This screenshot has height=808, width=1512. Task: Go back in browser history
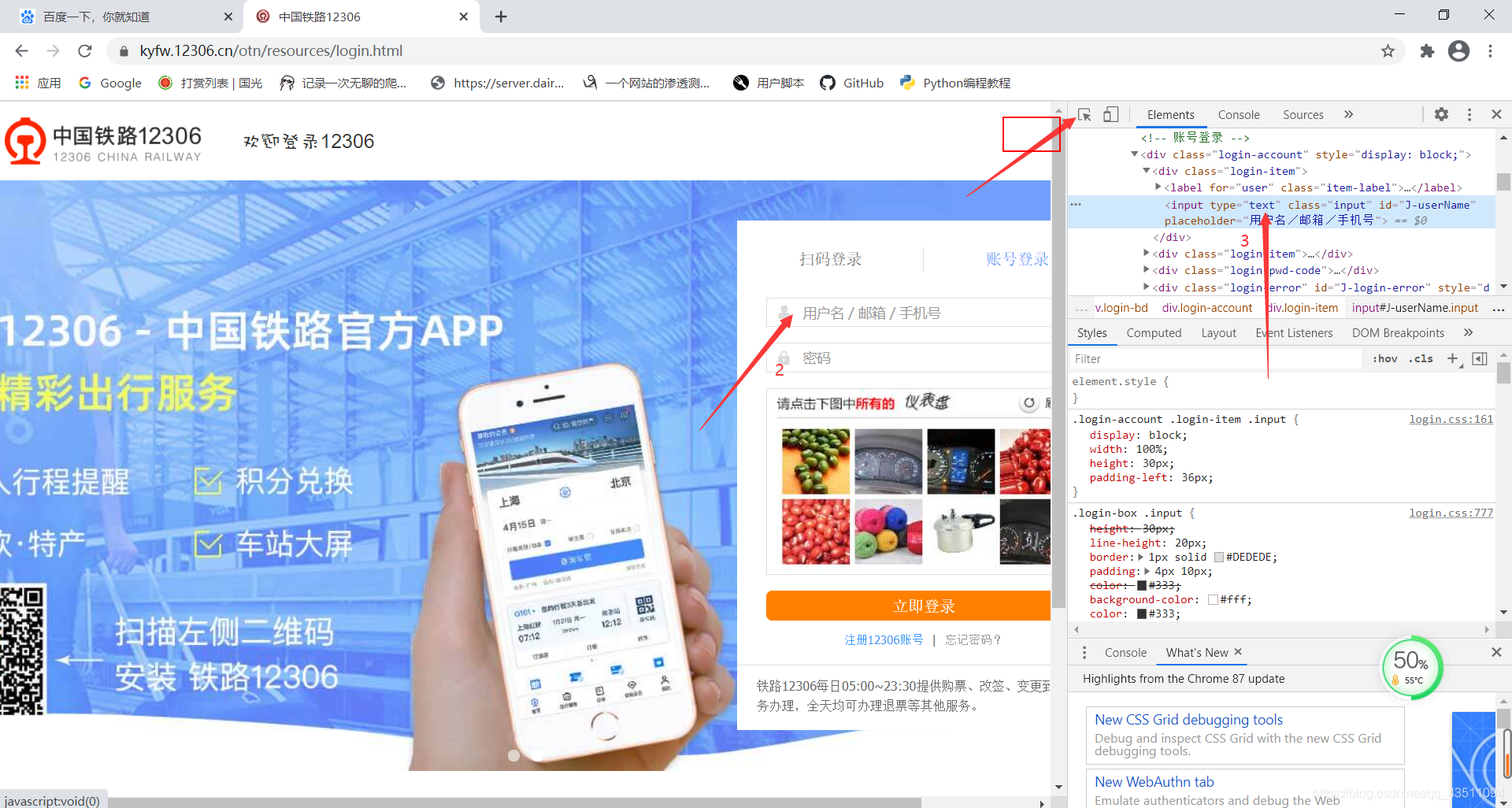tap(21, 51)
